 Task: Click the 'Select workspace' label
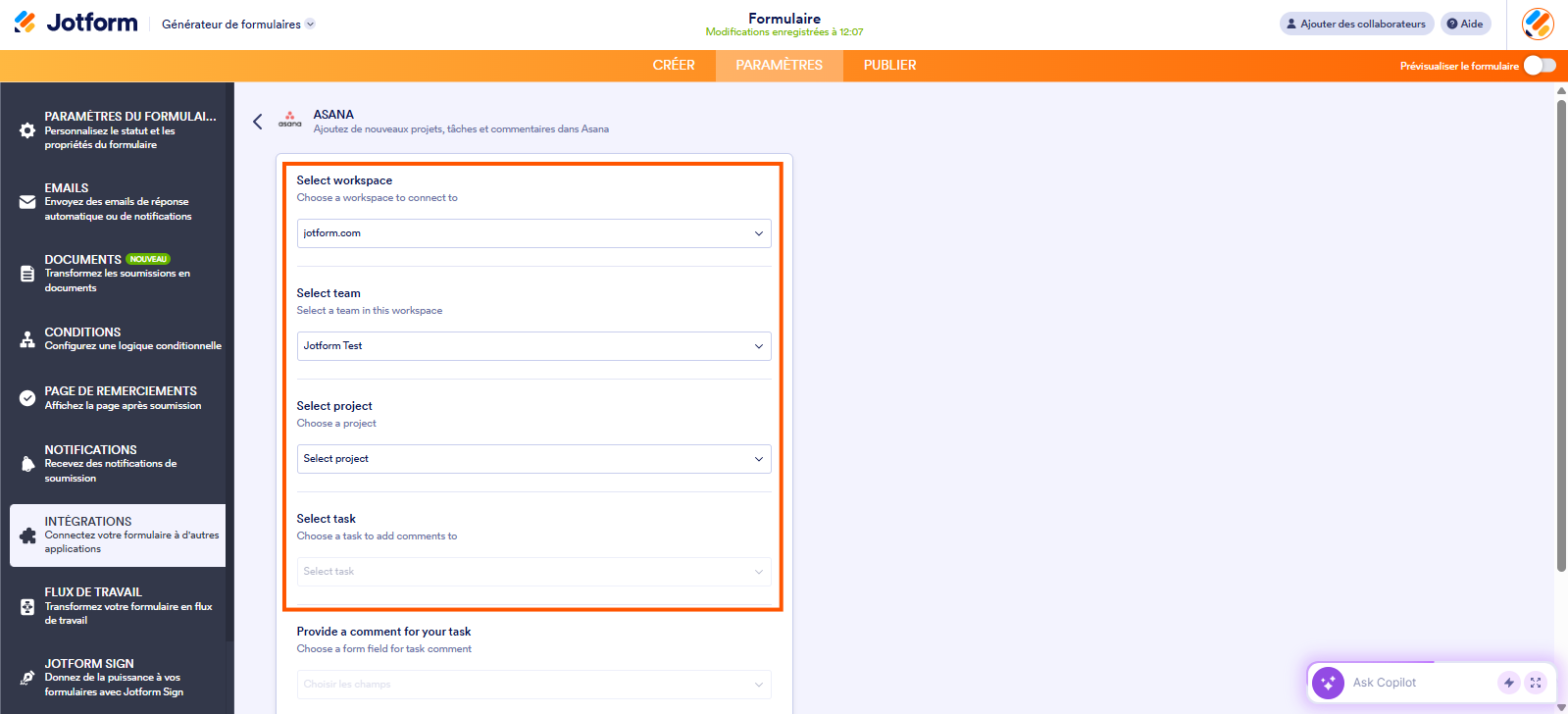pos(344,180)
